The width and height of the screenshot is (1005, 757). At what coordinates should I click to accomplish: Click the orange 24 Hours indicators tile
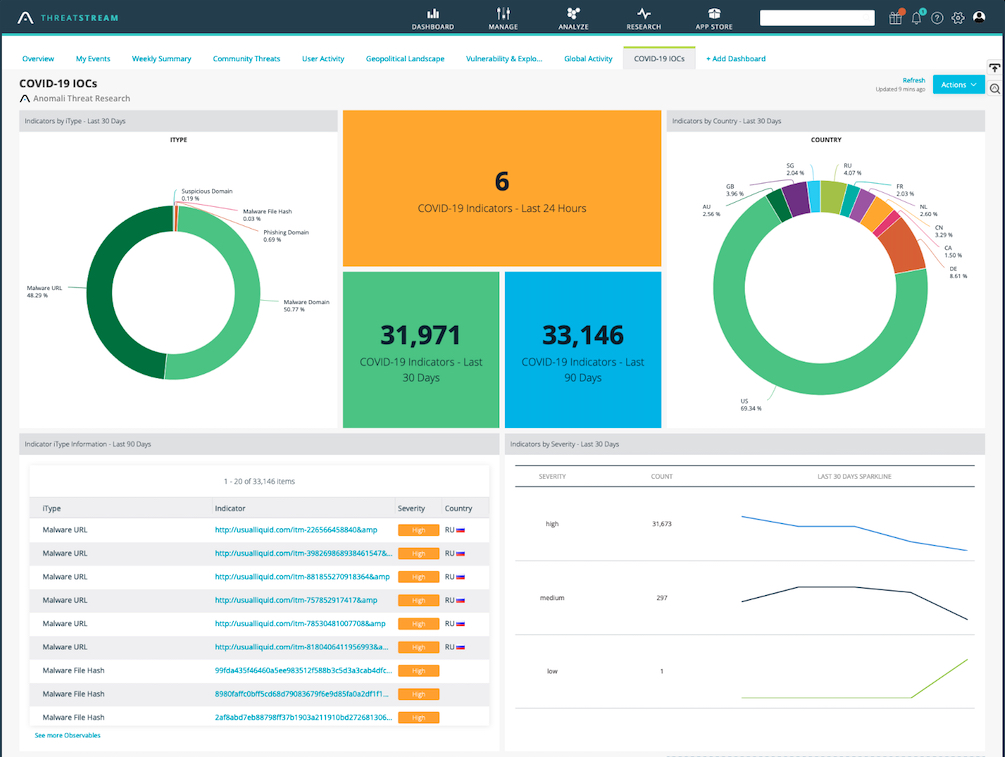501,189
